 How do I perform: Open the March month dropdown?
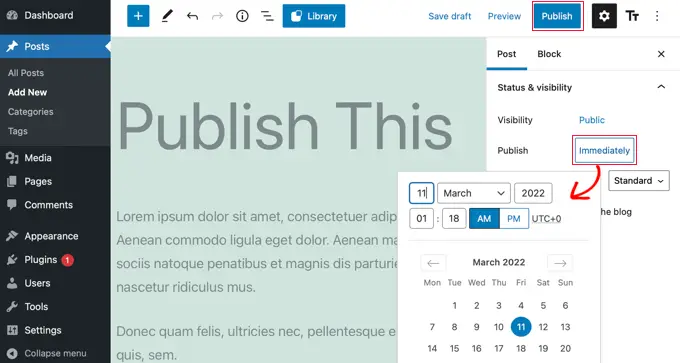pyautogui.click(x=474, y=193)
